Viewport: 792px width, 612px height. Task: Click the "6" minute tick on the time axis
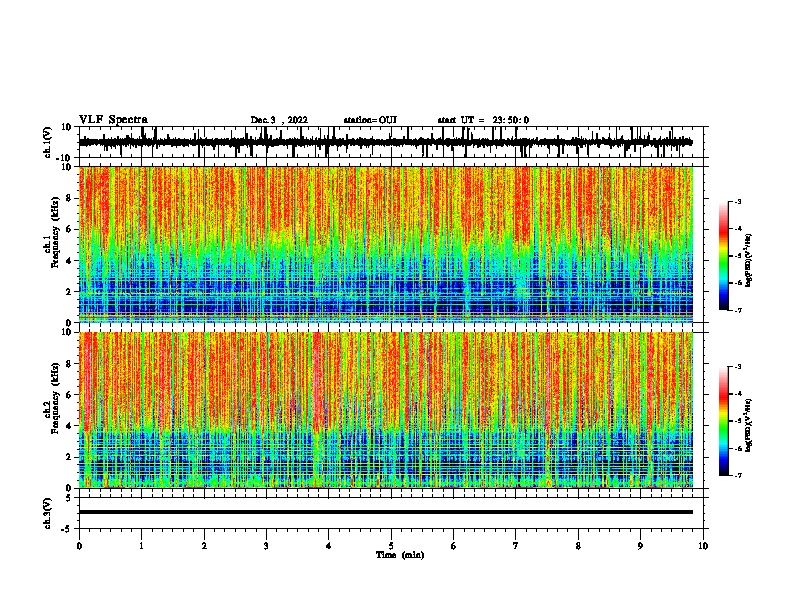tap(454, 546)
